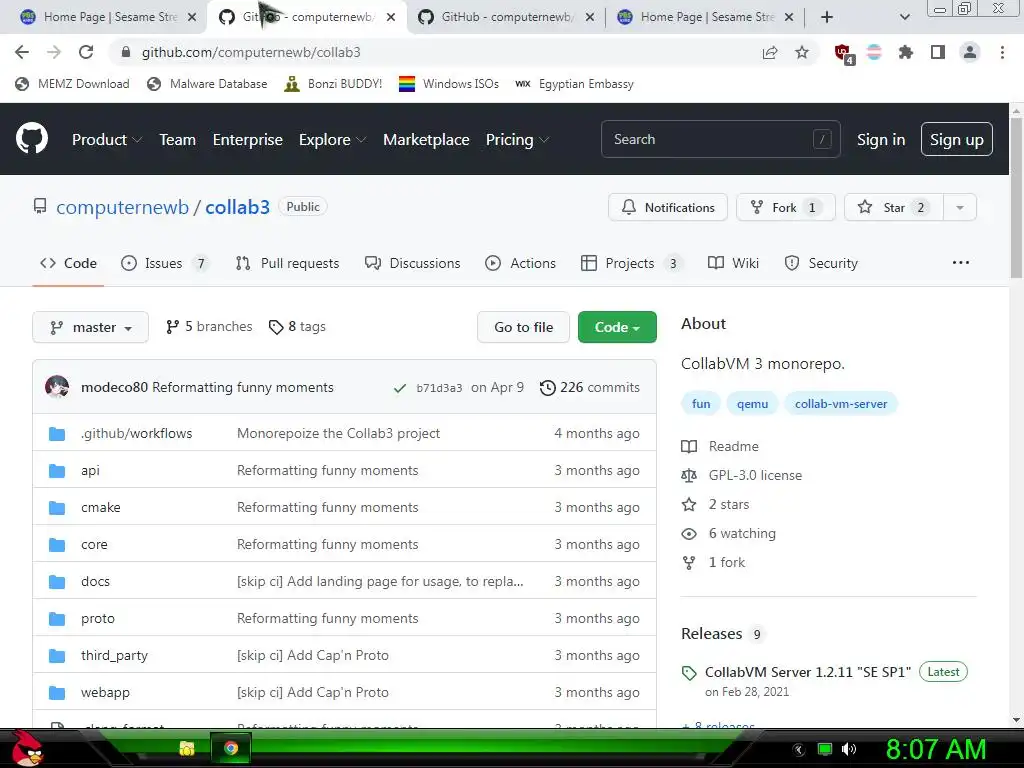Click the three-dots overflow in repo tabs
The image size is (1024, 768).
click(x=961, y=263)
